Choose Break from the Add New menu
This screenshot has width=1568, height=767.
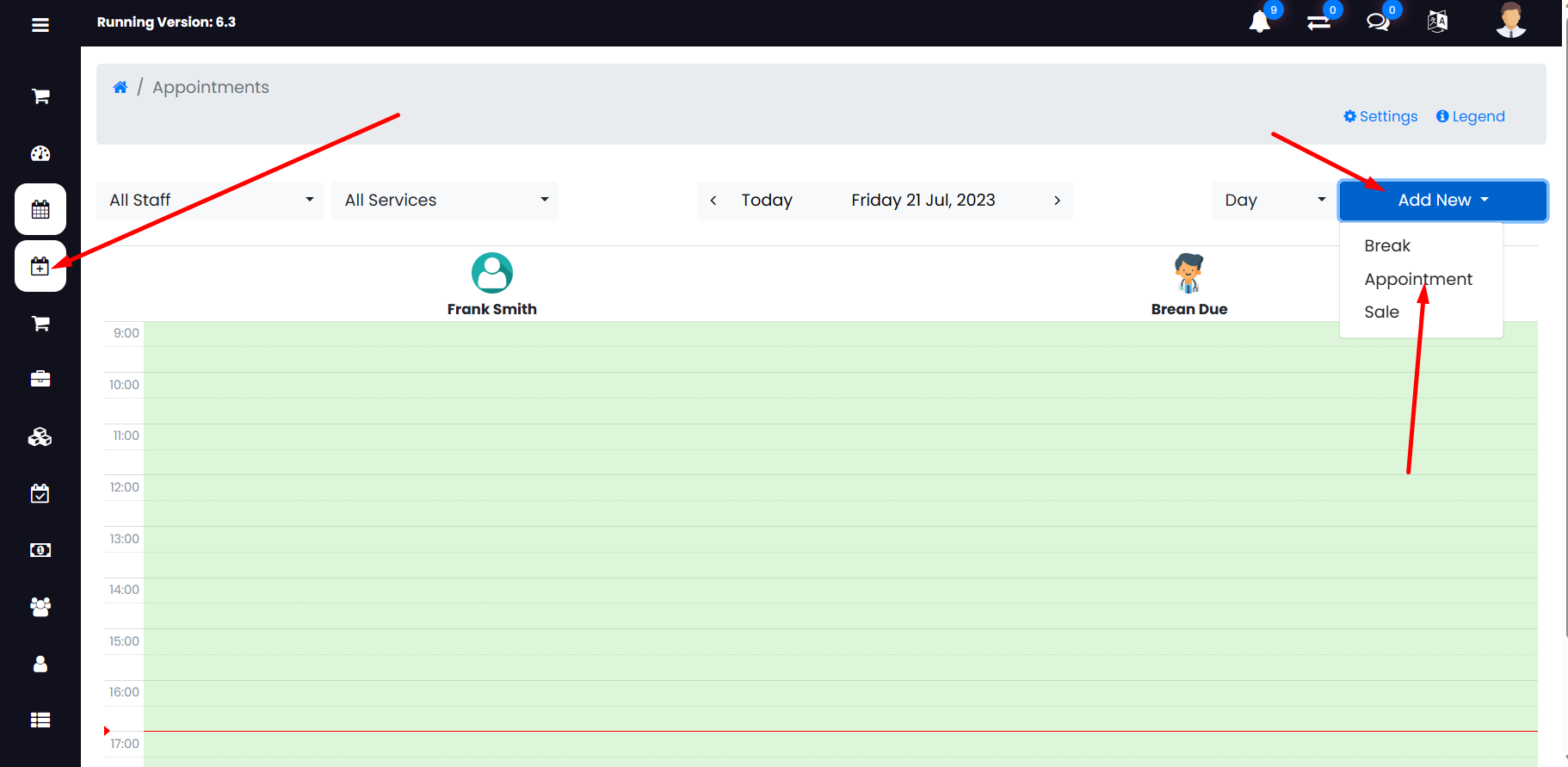point(1386,246)
